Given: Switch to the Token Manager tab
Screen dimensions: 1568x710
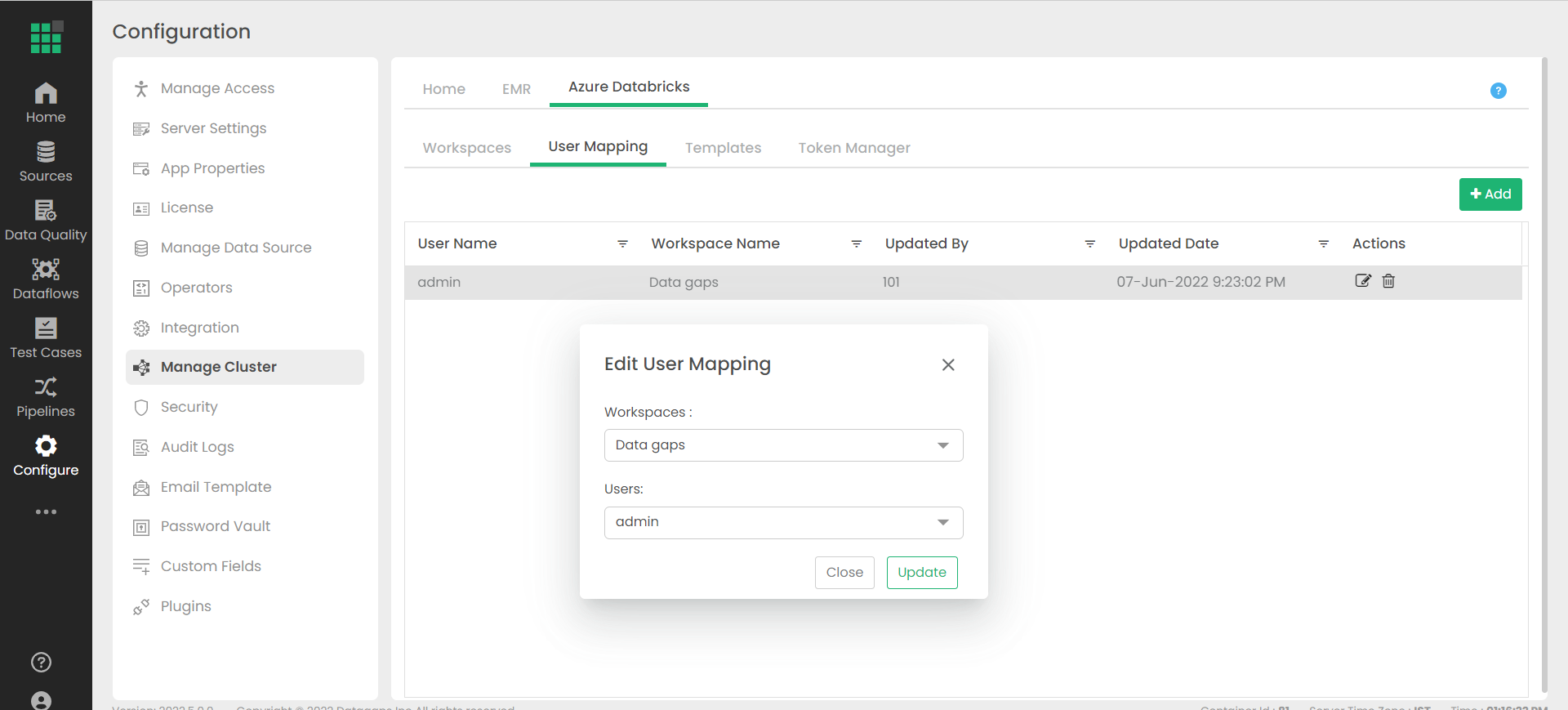Looking at the screenshot, I should [x=854, y=148].
